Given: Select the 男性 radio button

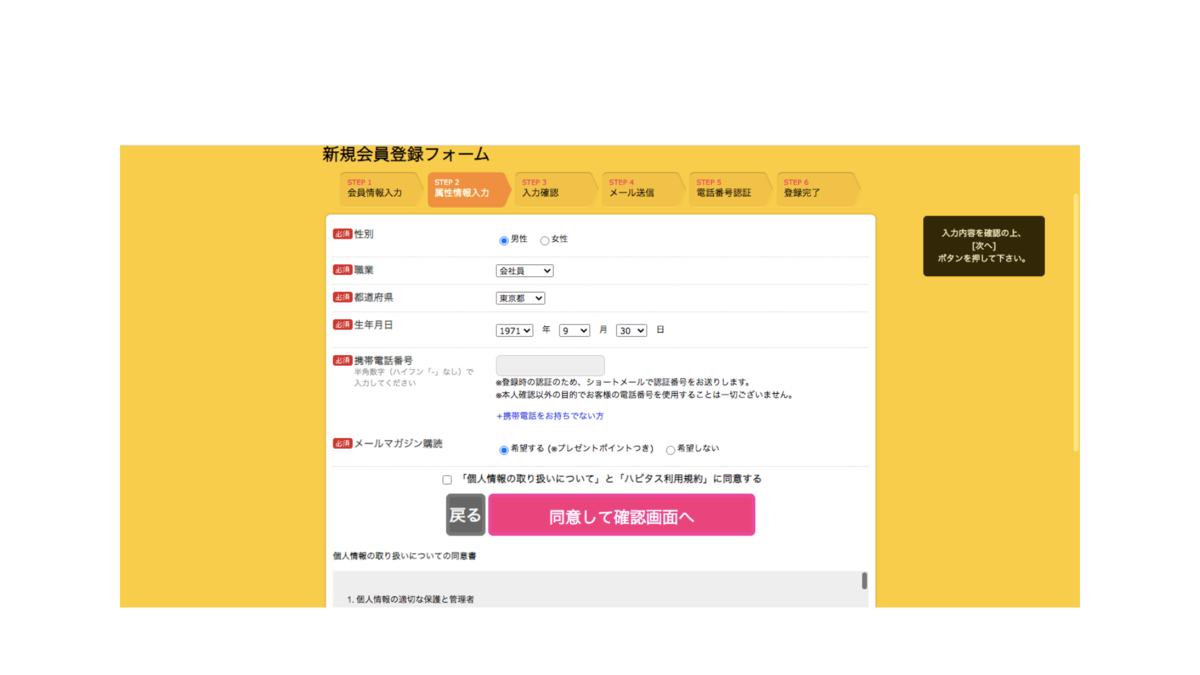Looking at the screenshot, I should 504,240.
